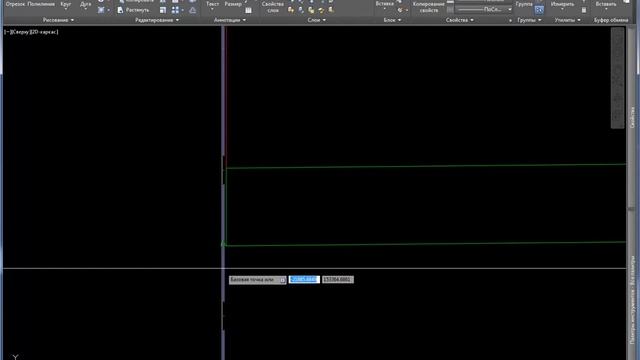The height and width of the screenshot is (360, 640).
Task: Expand the Блок panel
Action: point(392,20)
